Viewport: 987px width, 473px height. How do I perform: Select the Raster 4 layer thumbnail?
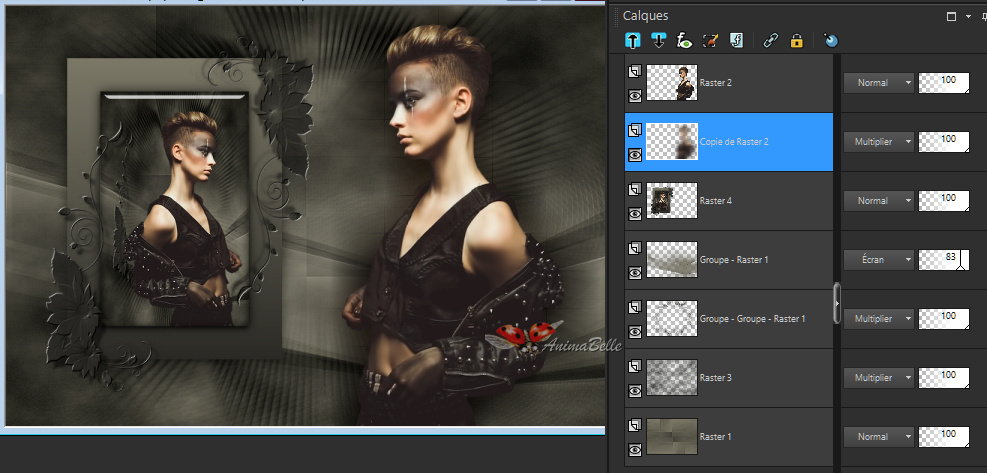tap(672, 200)
